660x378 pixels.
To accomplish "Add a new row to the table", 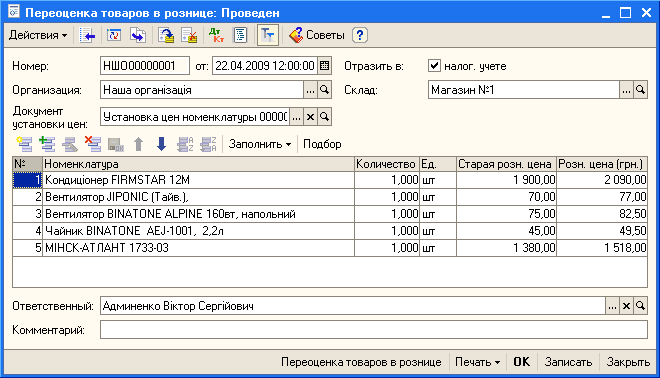I will pos(24,144).
